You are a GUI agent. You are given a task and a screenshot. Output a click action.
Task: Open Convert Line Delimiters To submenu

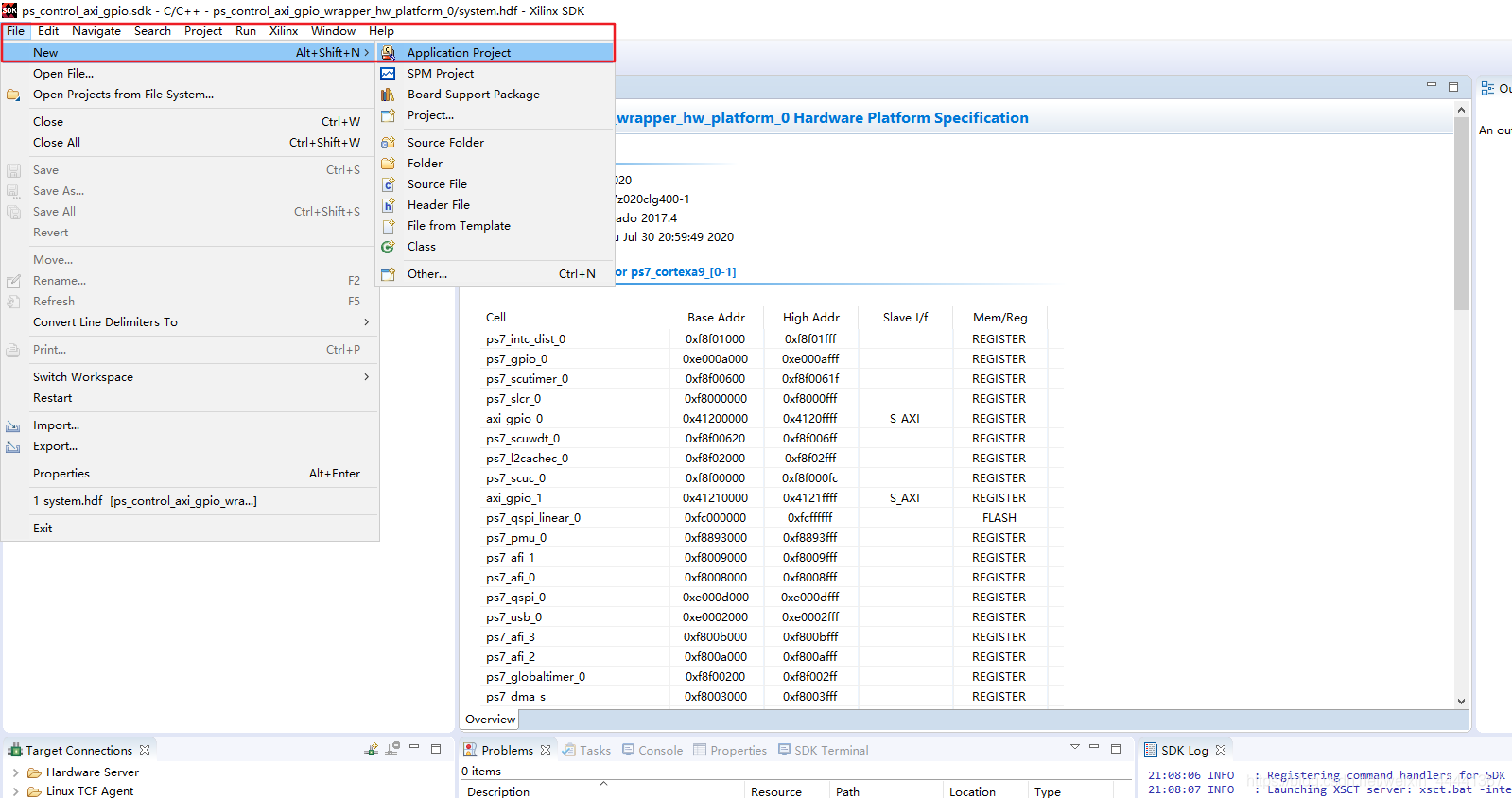367,322
